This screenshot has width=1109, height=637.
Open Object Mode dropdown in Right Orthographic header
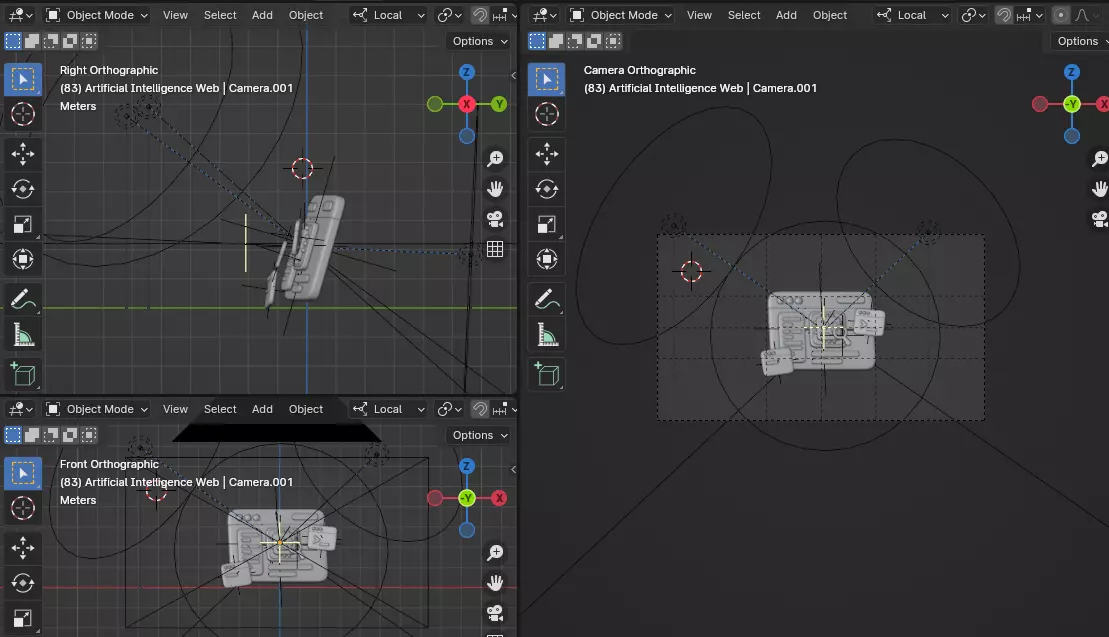[97, 15]
